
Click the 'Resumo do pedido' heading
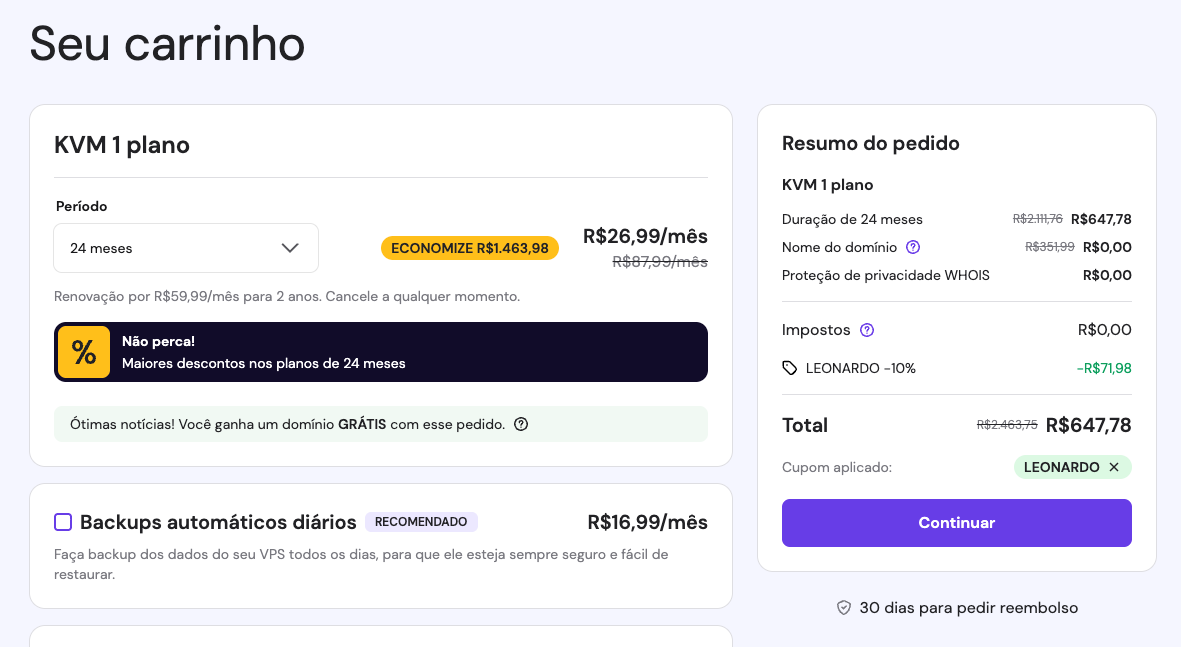tap(871, 143)
